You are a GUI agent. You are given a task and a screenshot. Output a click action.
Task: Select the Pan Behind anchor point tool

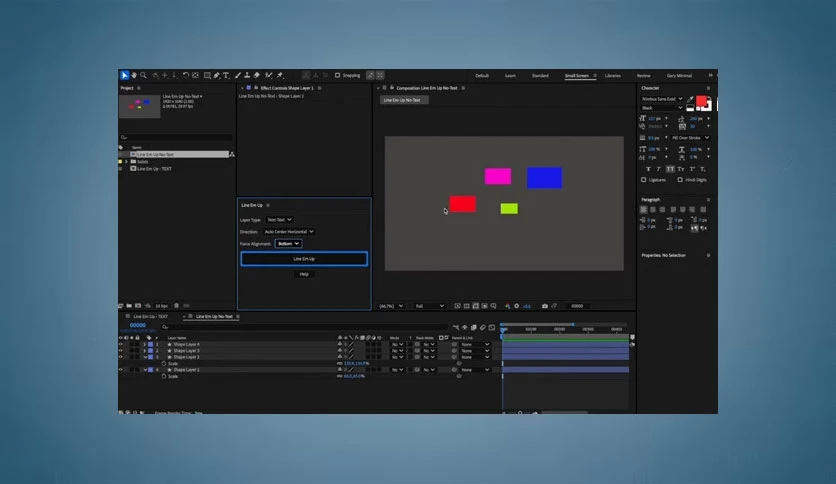[196, 75]
